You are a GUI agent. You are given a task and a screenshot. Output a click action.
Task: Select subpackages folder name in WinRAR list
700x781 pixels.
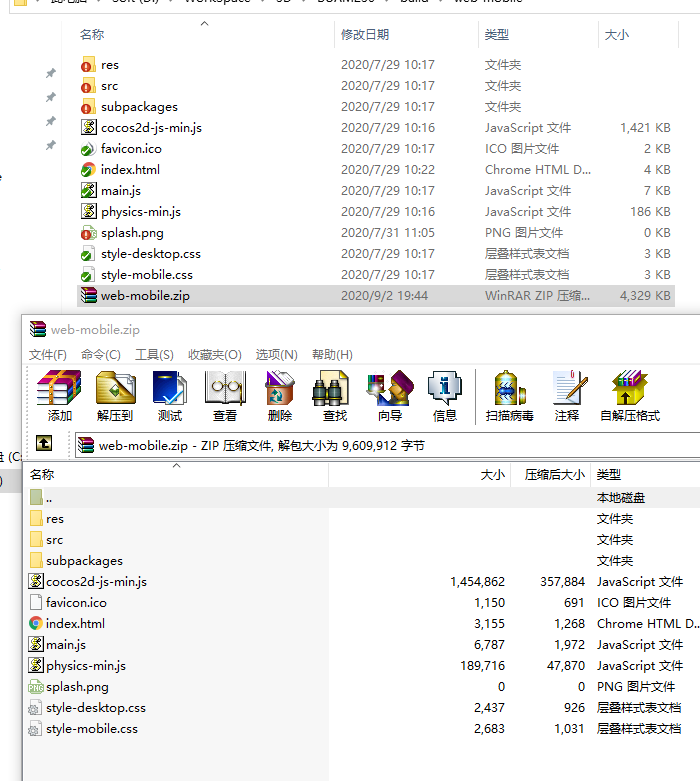pyautogui.click(x=84, y=561)
